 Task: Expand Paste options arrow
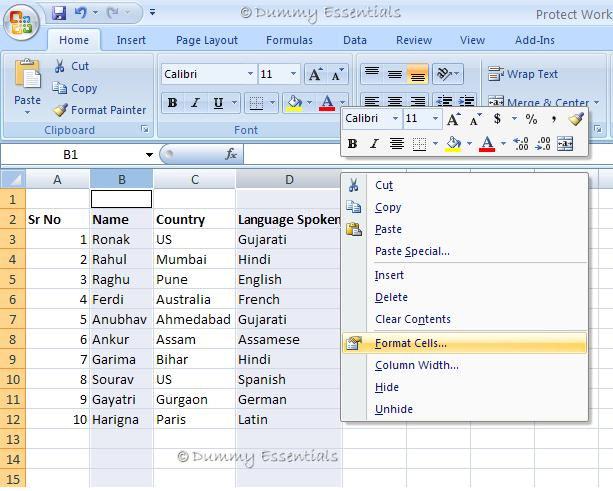[x=27, y=112]
